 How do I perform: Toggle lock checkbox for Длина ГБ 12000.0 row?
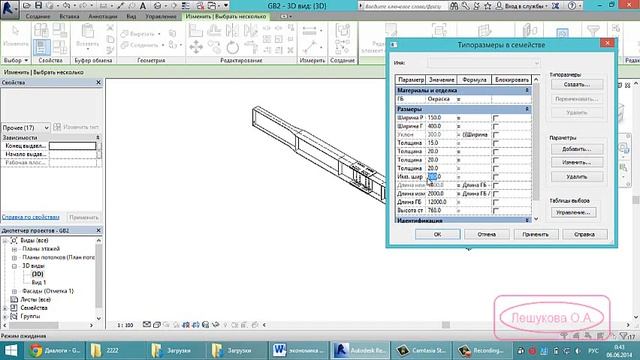496,202
